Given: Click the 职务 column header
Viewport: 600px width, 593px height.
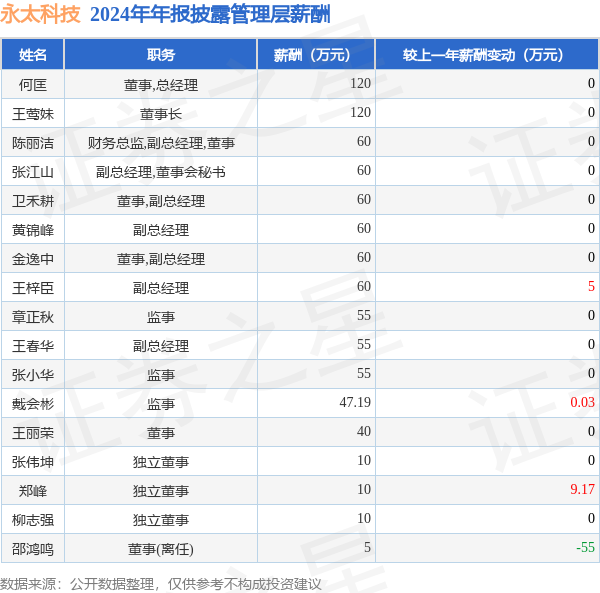Looking at the screenshot, I should (161, 55).
